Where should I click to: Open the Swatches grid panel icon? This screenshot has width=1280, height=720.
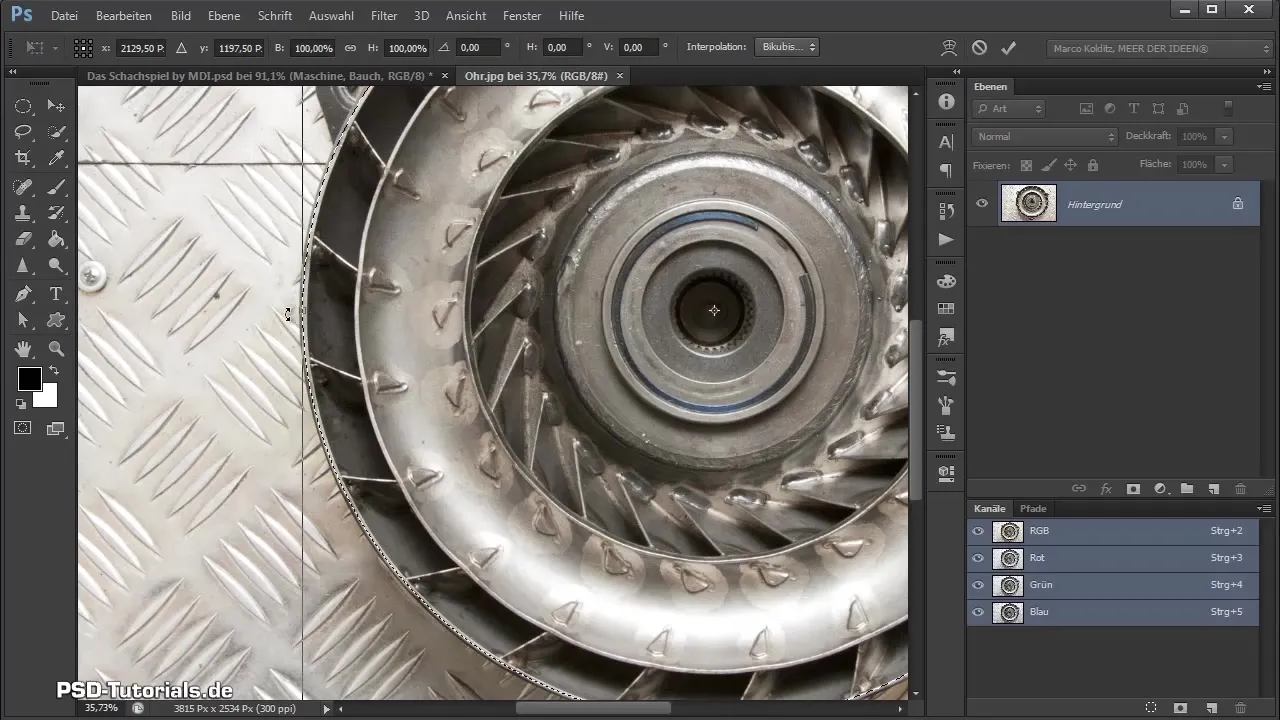[946, 309]
